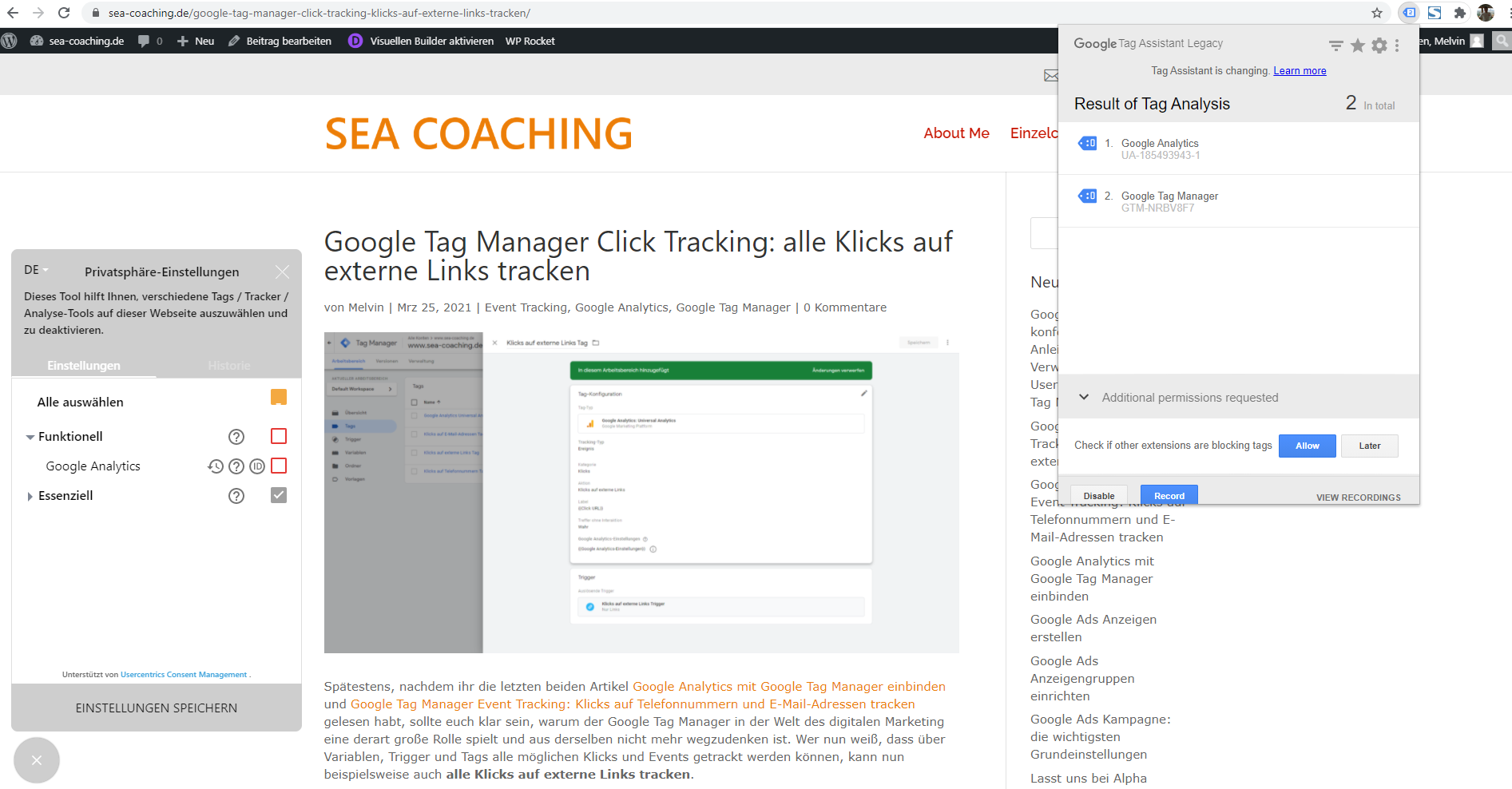Close the Privatsphäre-Einstellungen panel
Image resolution: width=1512 pixels, height=789 pixels.
pos(282,272)
